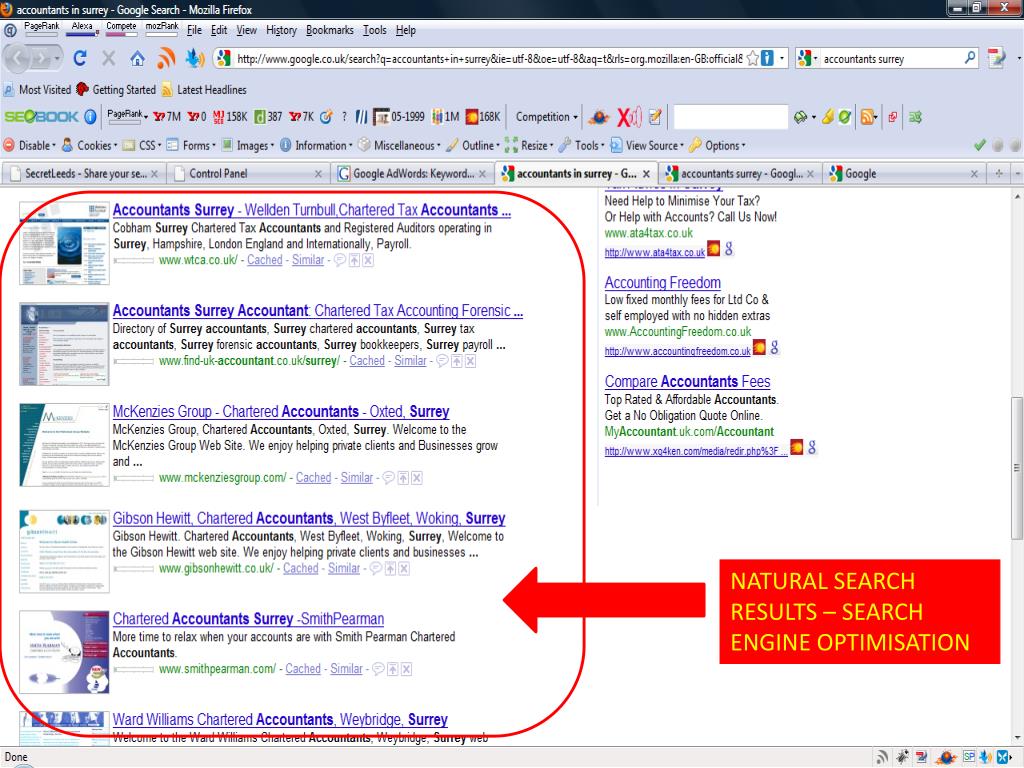Open the Images dropdown menu
Image resolution: width=1024 pixels, height=768 pixels.
248,145
